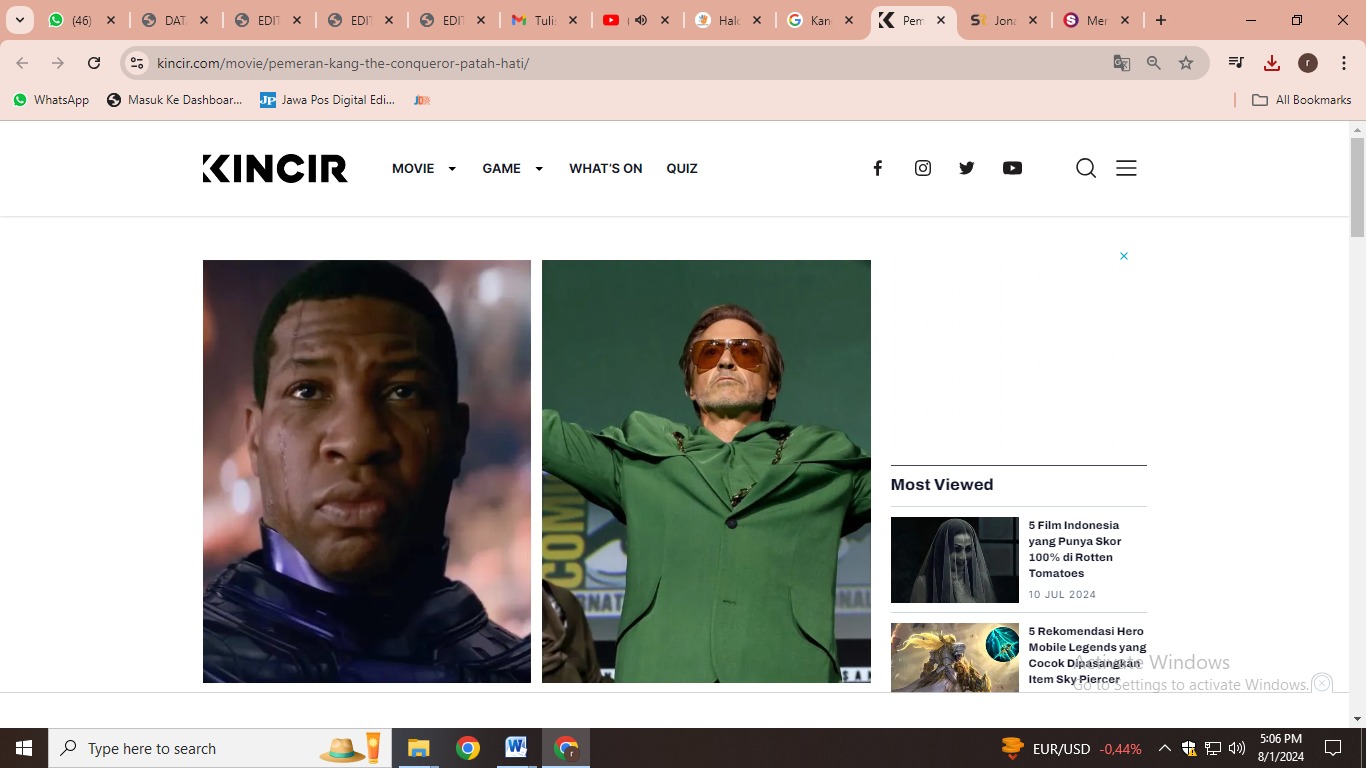Image resolution: width=1366 pixels, height=768 pixels.
Task: Open KINCIR's YouTube channel icon
Action: pyautogui.click(x=1012, y=168)
